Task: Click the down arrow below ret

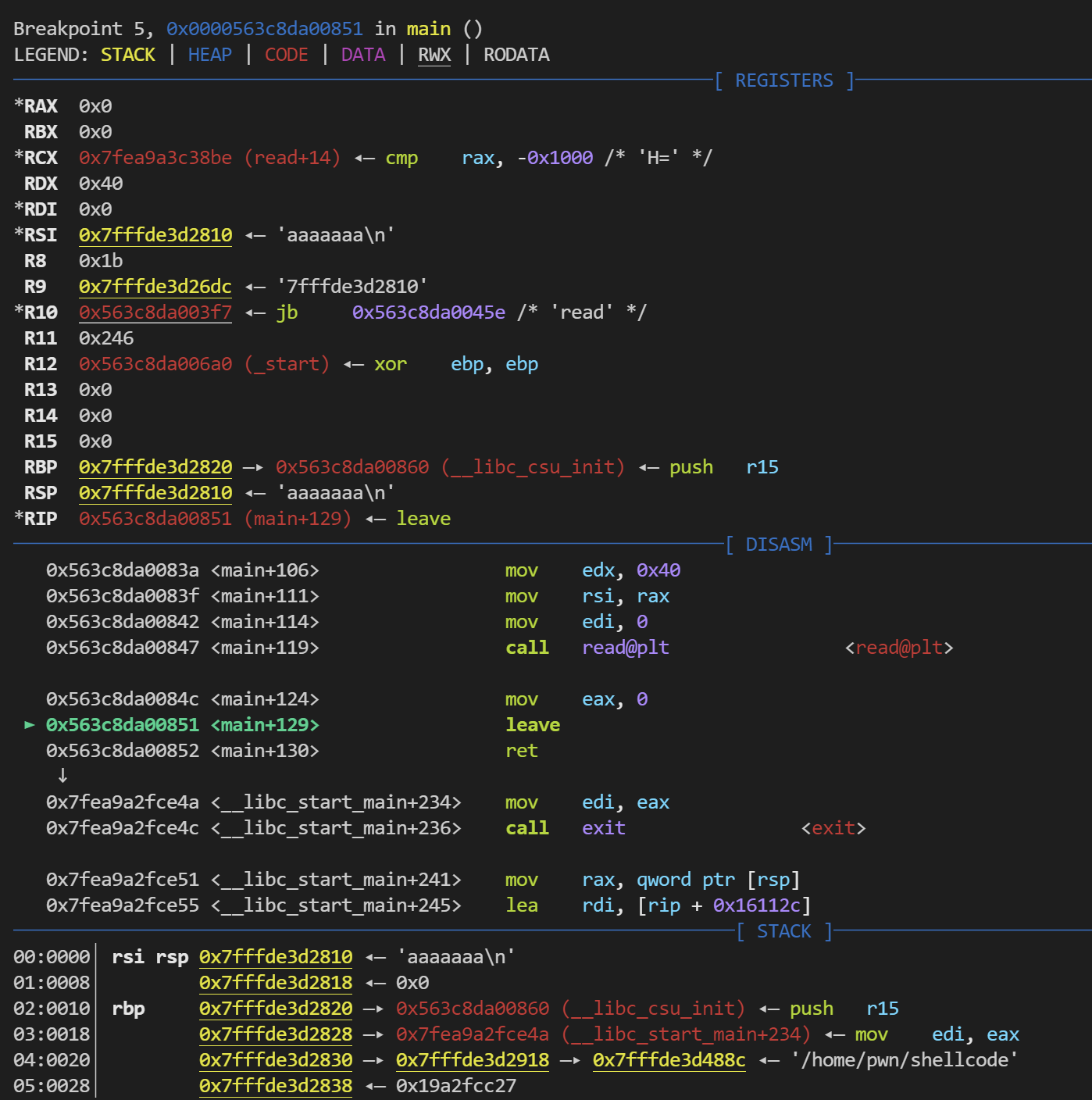Action: coord(62,776)
